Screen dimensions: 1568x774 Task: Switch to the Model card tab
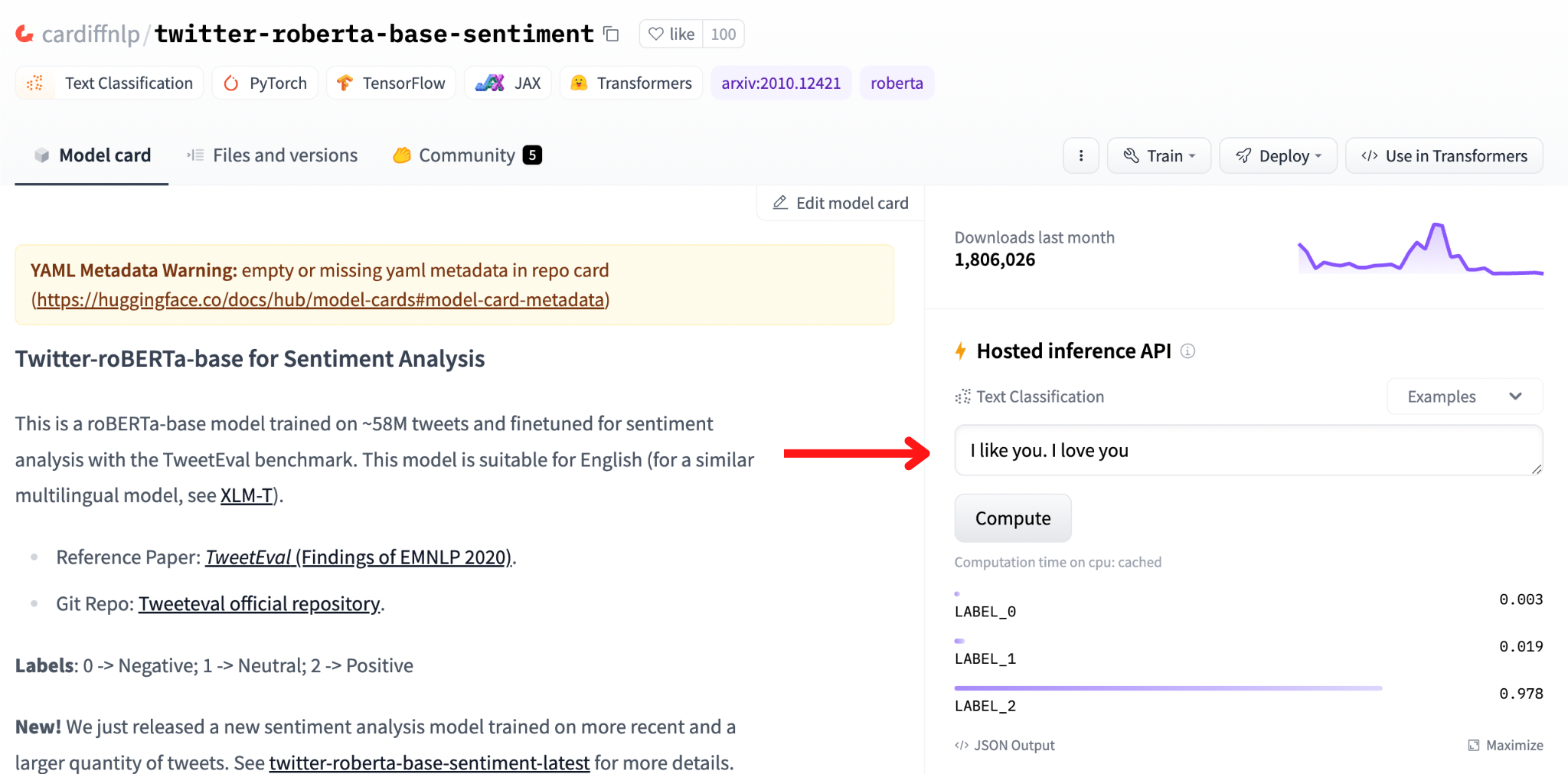(x=92, y=155)
